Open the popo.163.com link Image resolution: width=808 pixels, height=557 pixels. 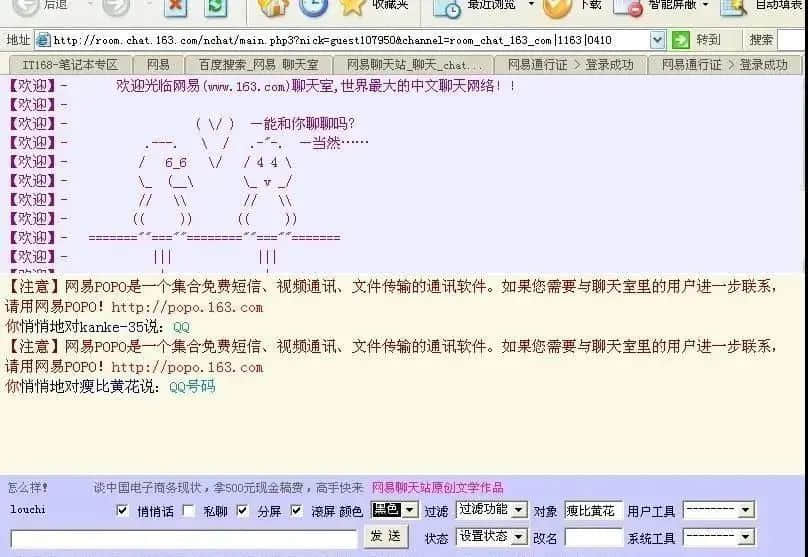pos(187,307)
